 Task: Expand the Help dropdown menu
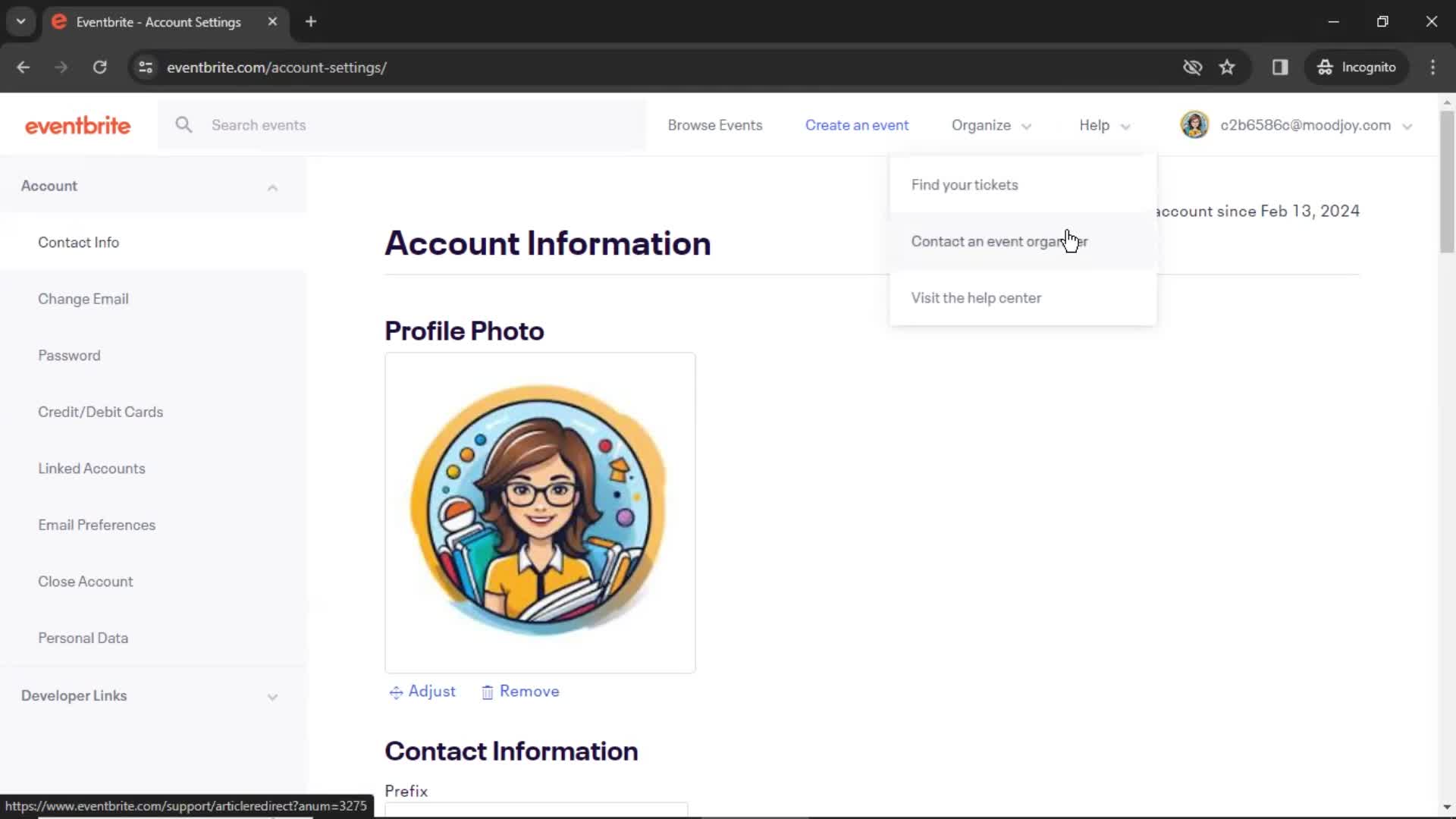coord(1104,124)
